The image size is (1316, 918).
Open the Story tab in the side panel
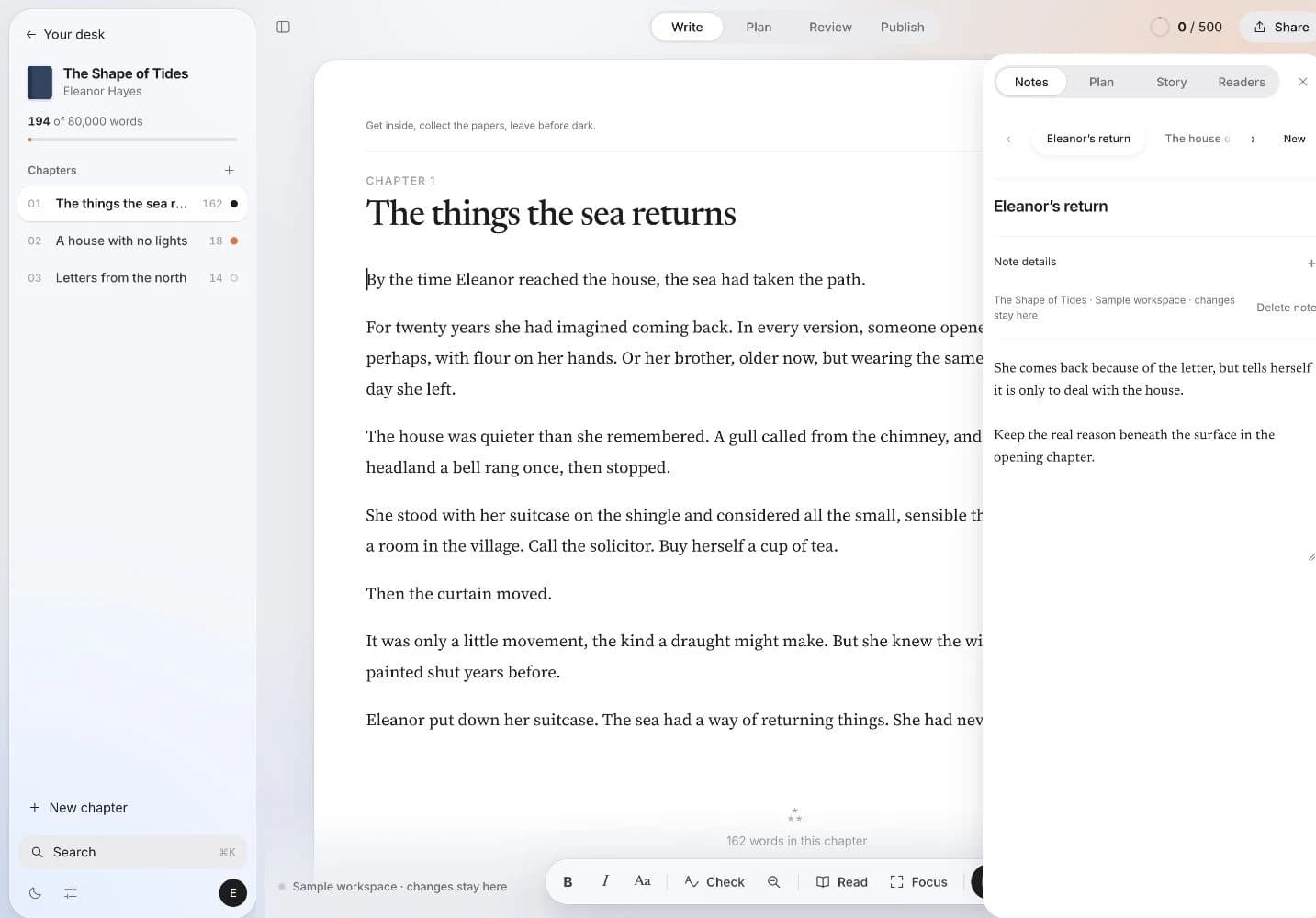pyautogui.click(x=1171, y=82)
